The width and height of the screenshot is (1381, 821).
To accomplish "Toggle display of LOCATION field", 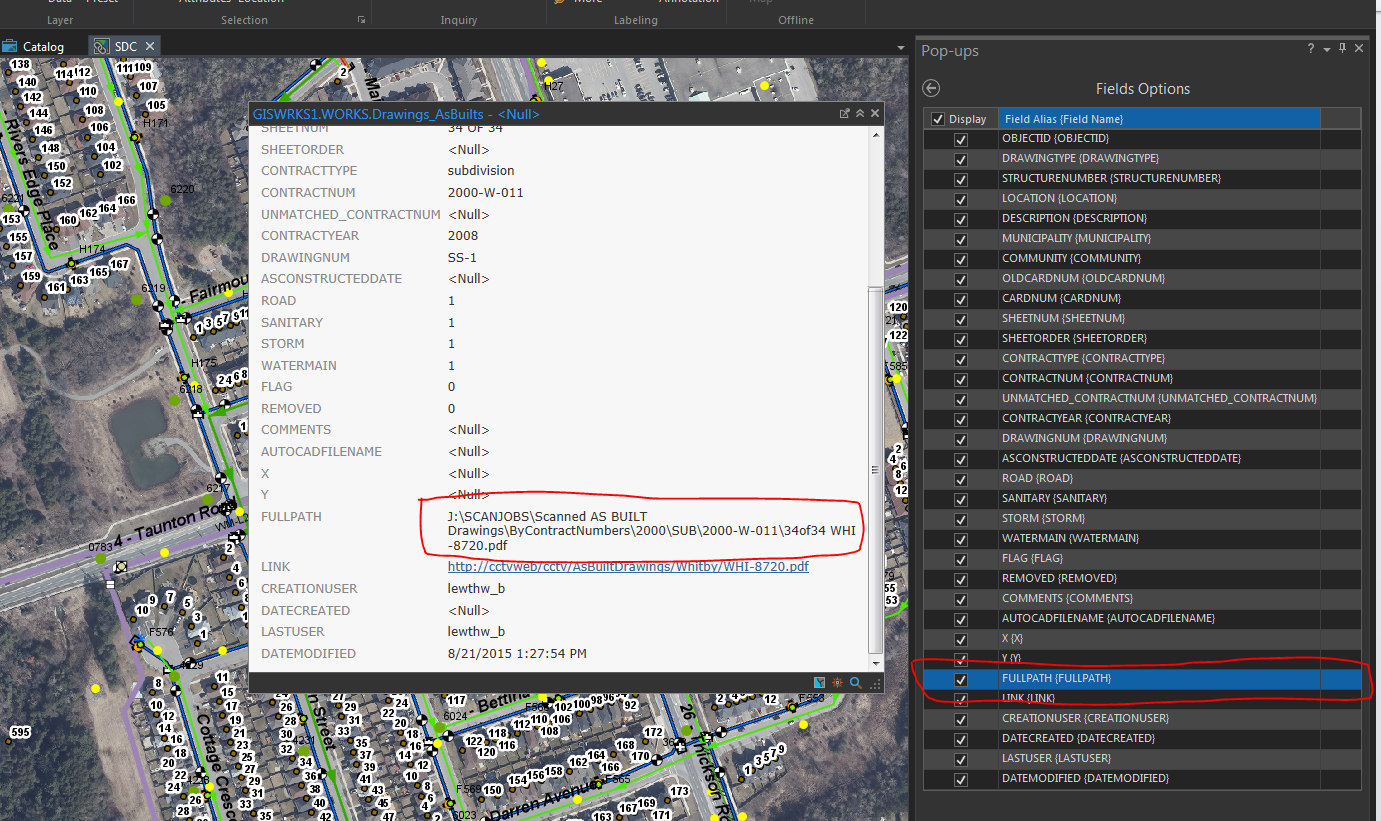I will [961, 199].
